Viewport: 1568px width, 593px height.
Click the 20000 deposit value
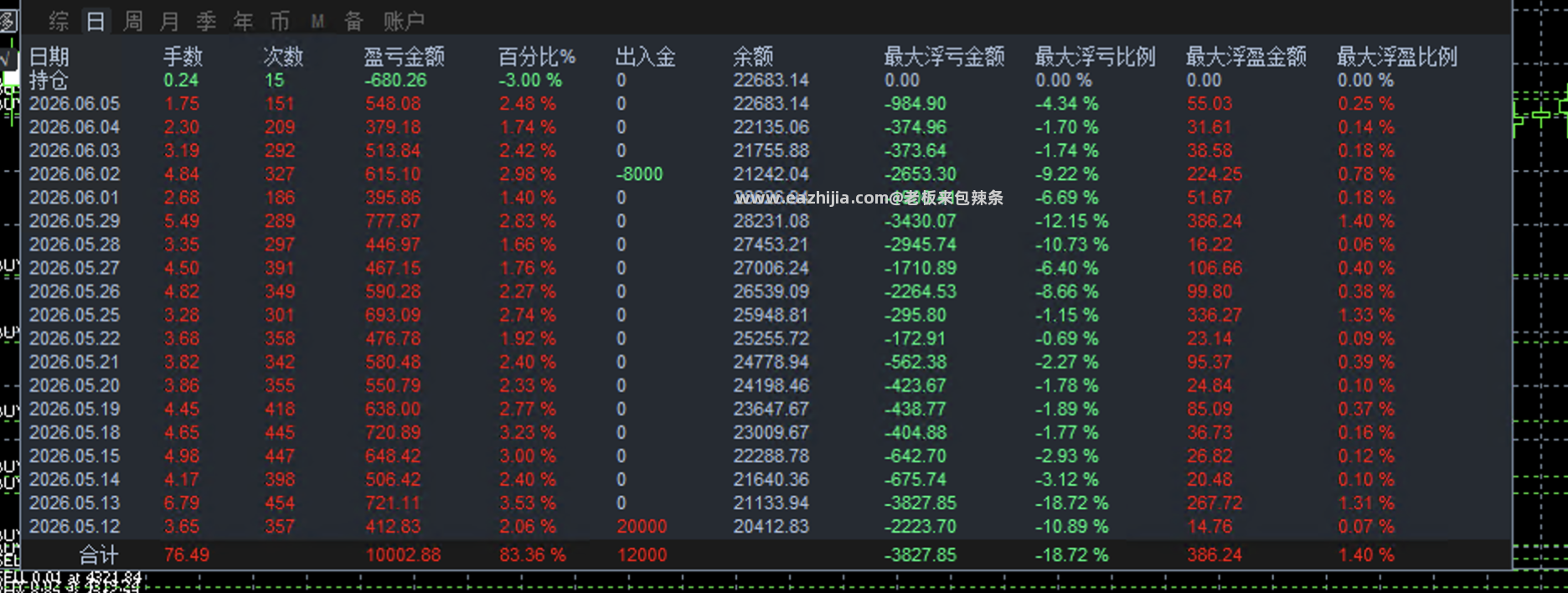pyautogui.click(x=642, y=526)
